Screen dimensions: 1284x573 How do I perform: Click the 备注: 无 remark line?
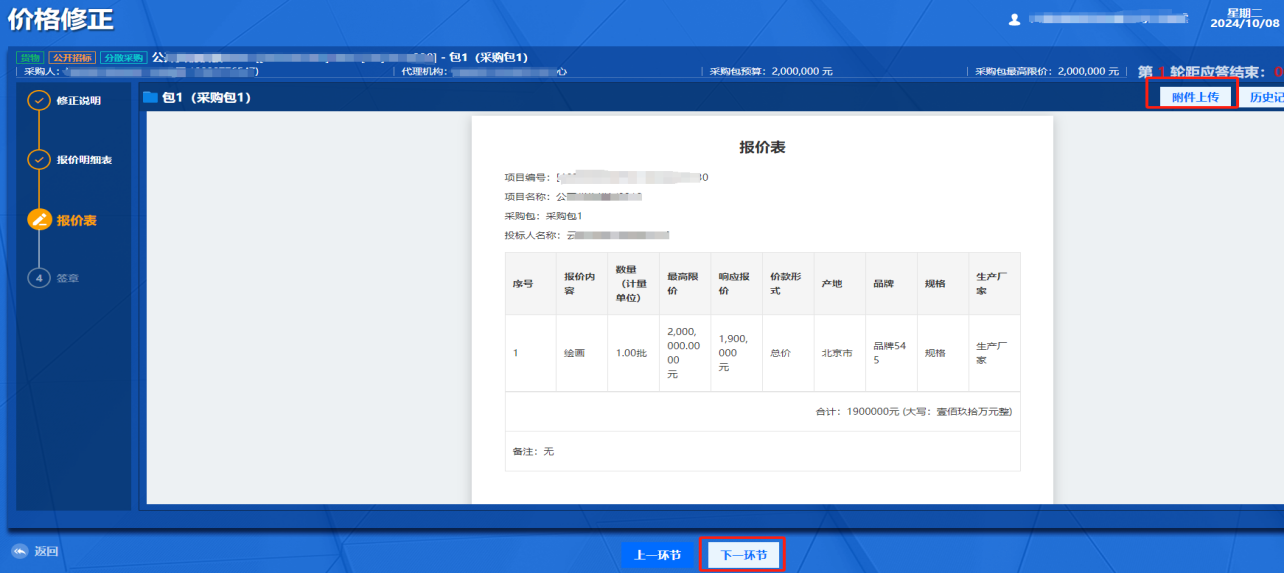(x=533, y=452)
